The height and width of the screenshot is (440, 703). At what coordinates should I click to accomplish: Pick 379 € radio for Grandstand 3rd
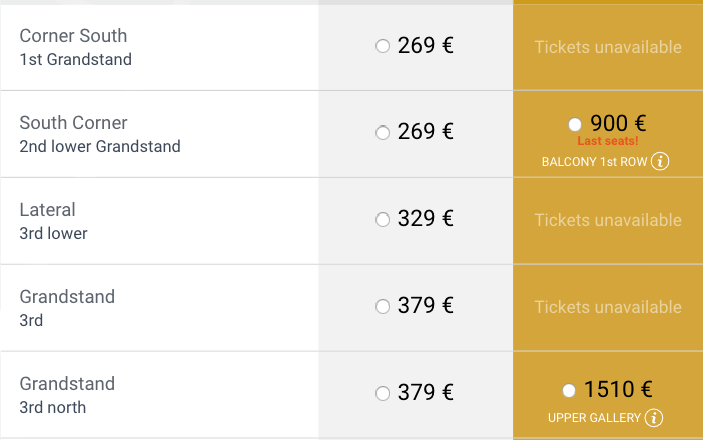(382, 307)
